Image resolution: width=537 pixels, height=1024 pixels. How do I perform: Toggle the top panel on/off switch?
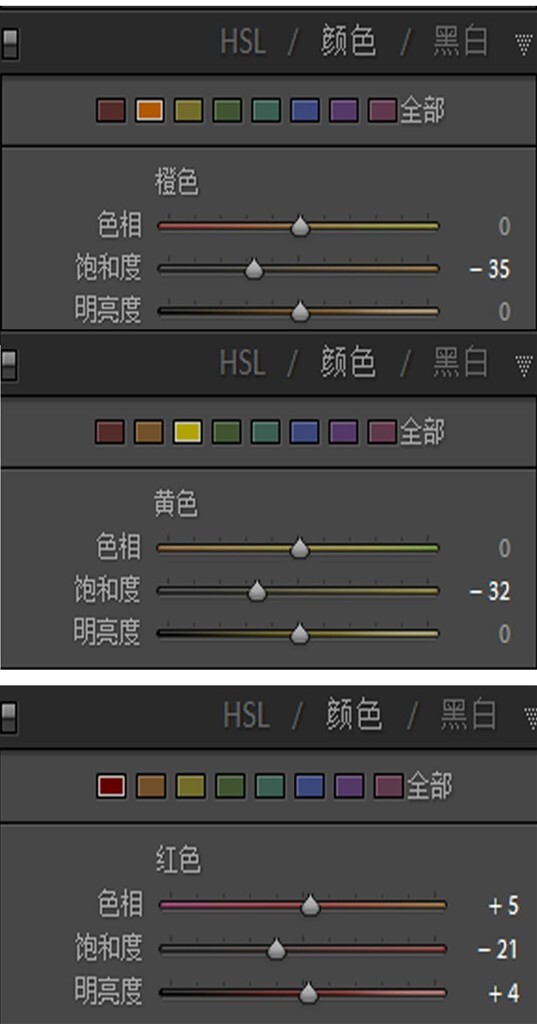(10, 44)
